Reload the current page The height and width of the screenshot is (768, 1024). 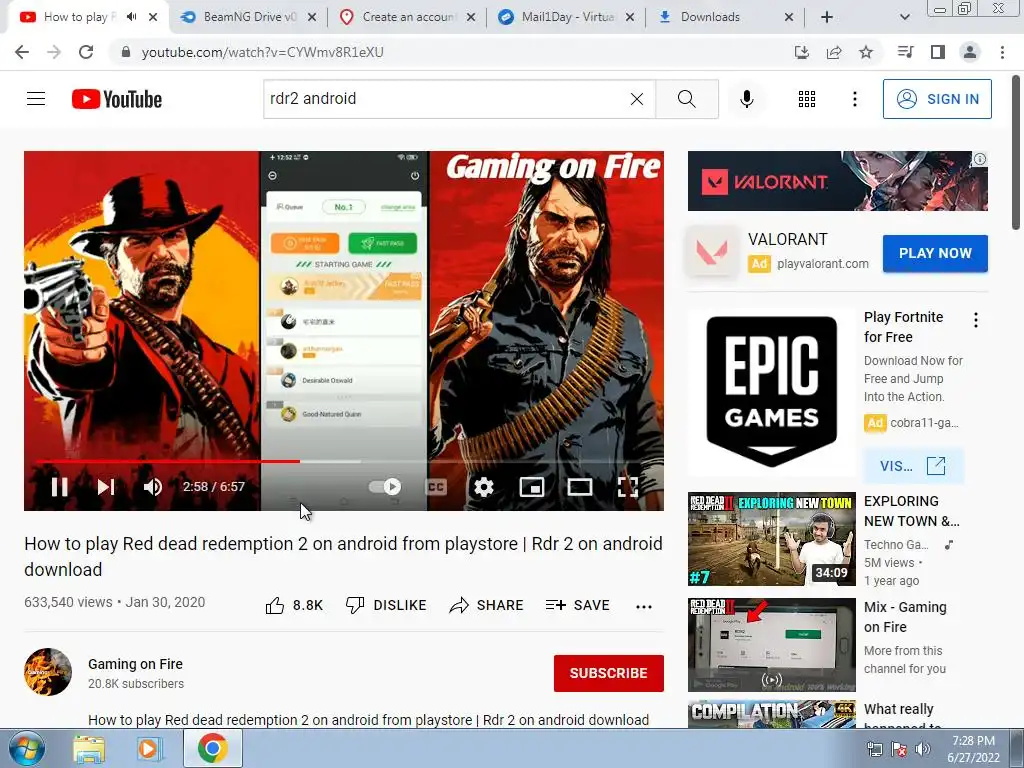tap(86, 52)
